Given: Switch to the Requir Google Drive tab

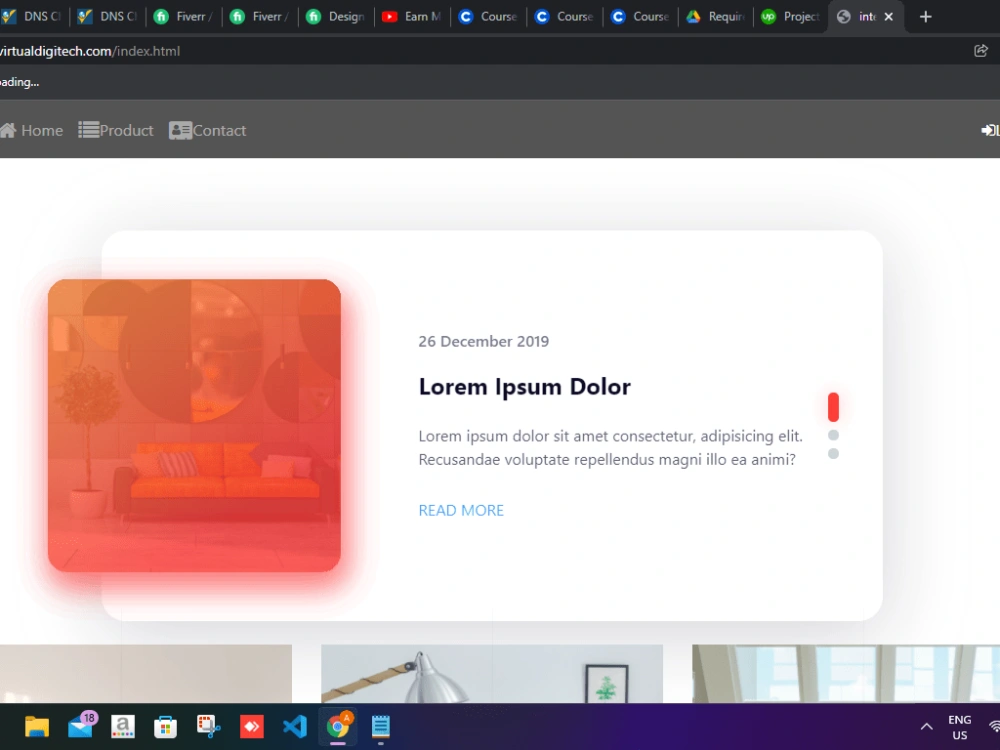Looking at the screenshot, I should pos(717,17).
